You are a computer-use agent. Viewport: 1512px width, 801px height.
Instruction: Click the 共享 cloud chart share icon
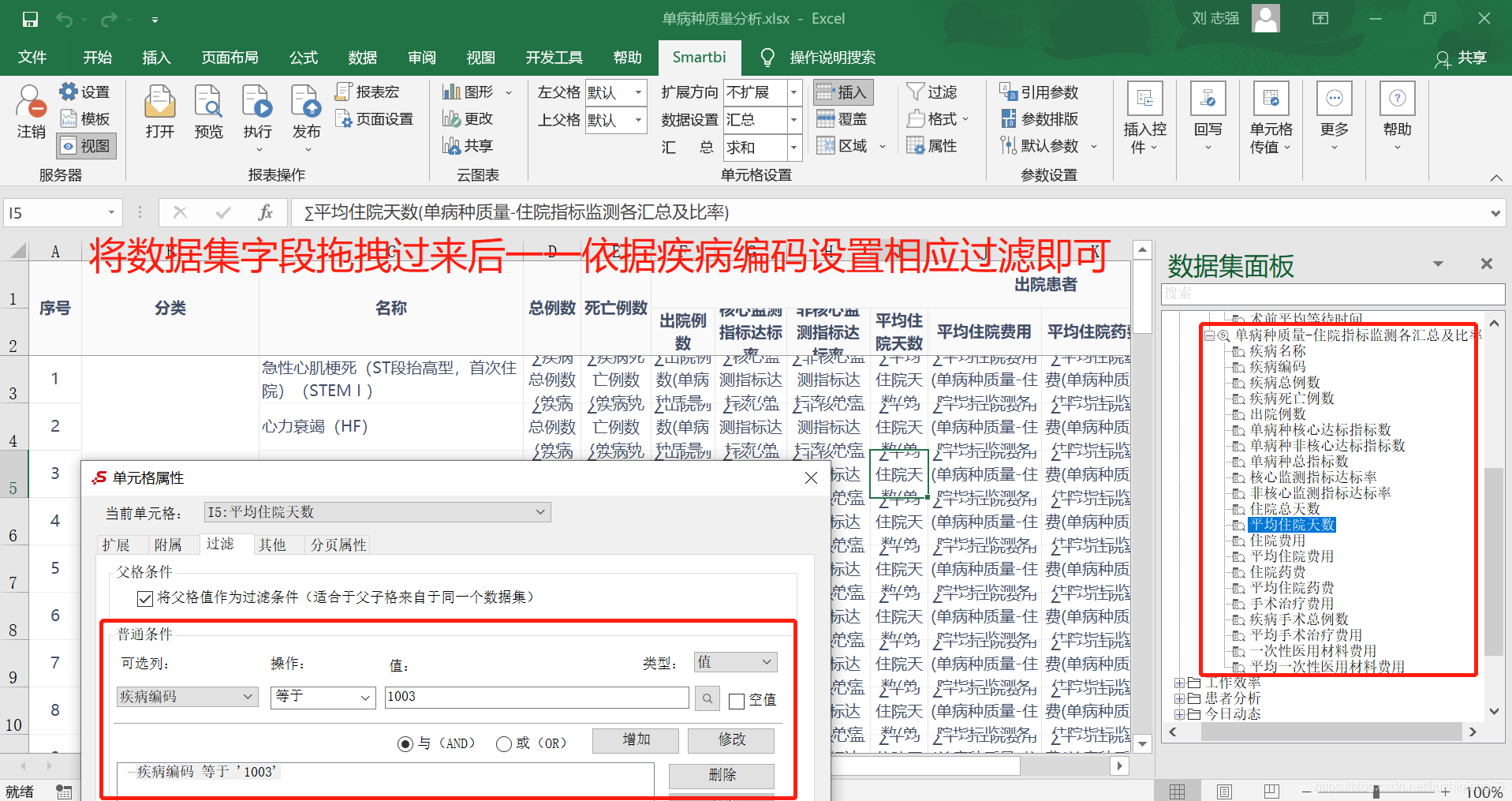(x=468, y=146)
